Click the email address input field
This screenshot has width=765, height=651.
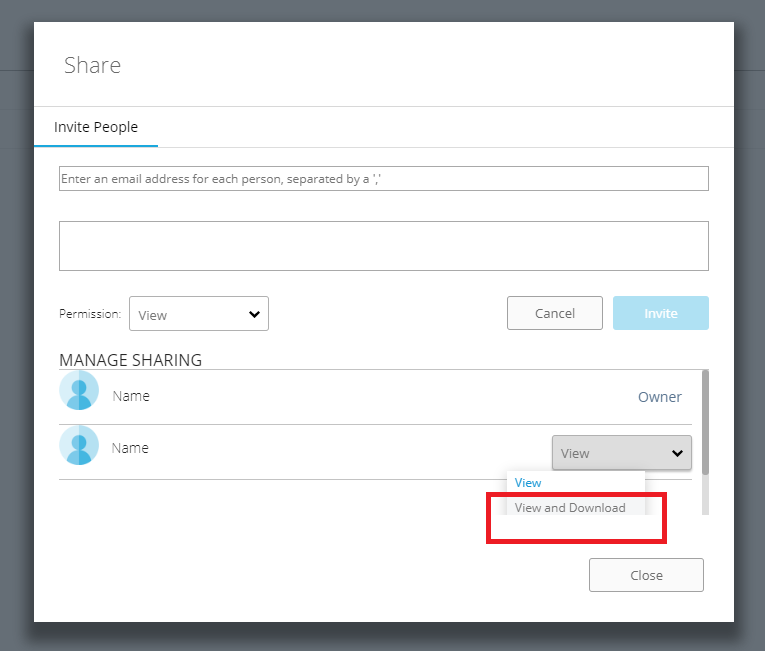tap(383, 179)
